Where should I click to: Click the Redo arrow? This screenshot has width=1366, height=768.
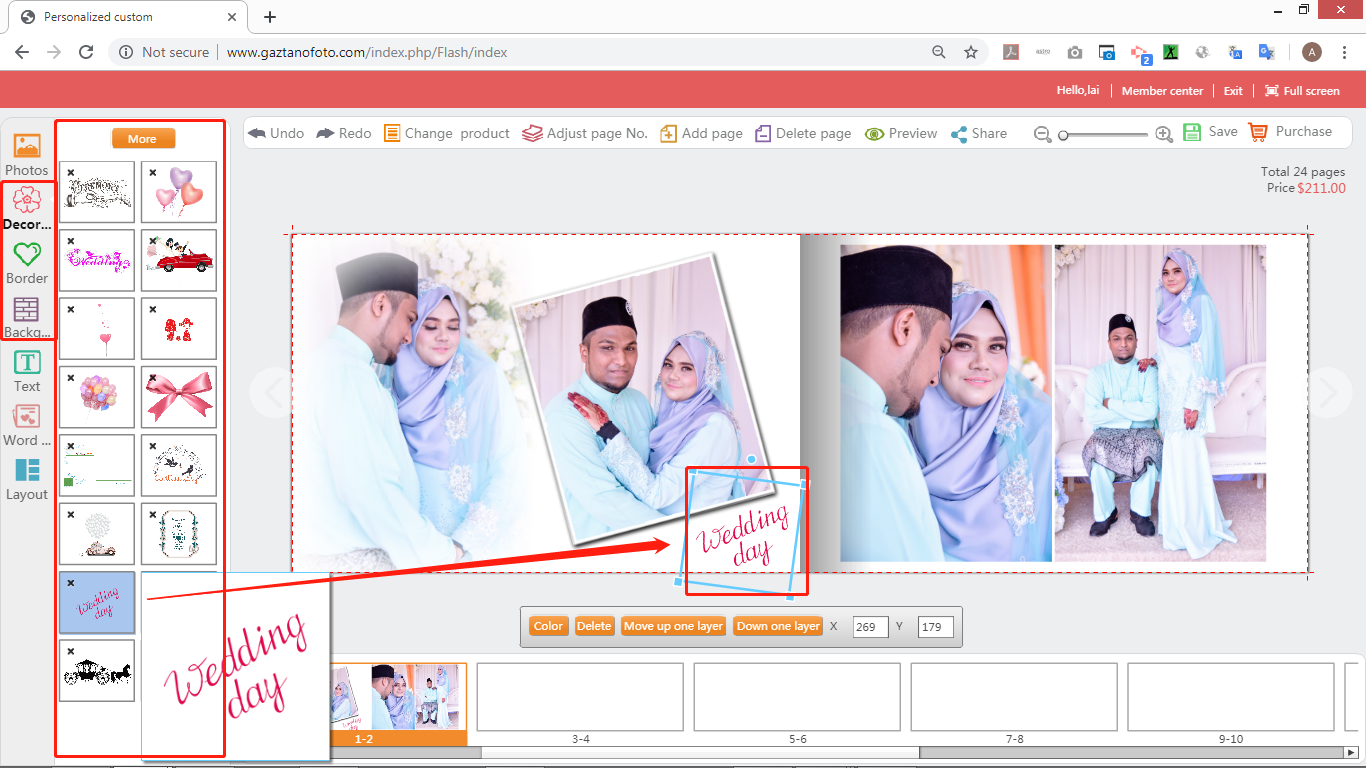click(x=325, y=133)
